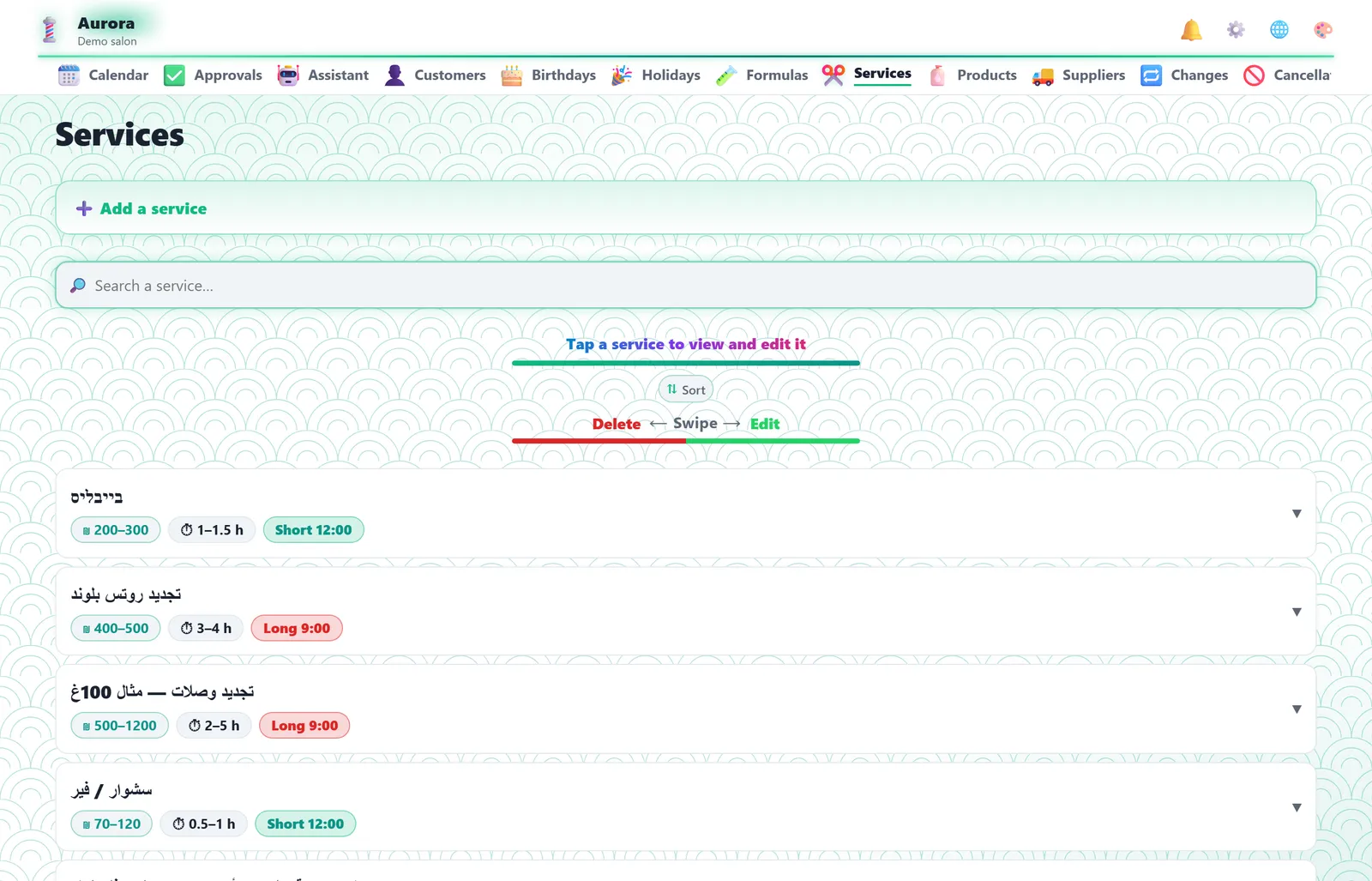Open the Birthdays tab

coord(548,75)
